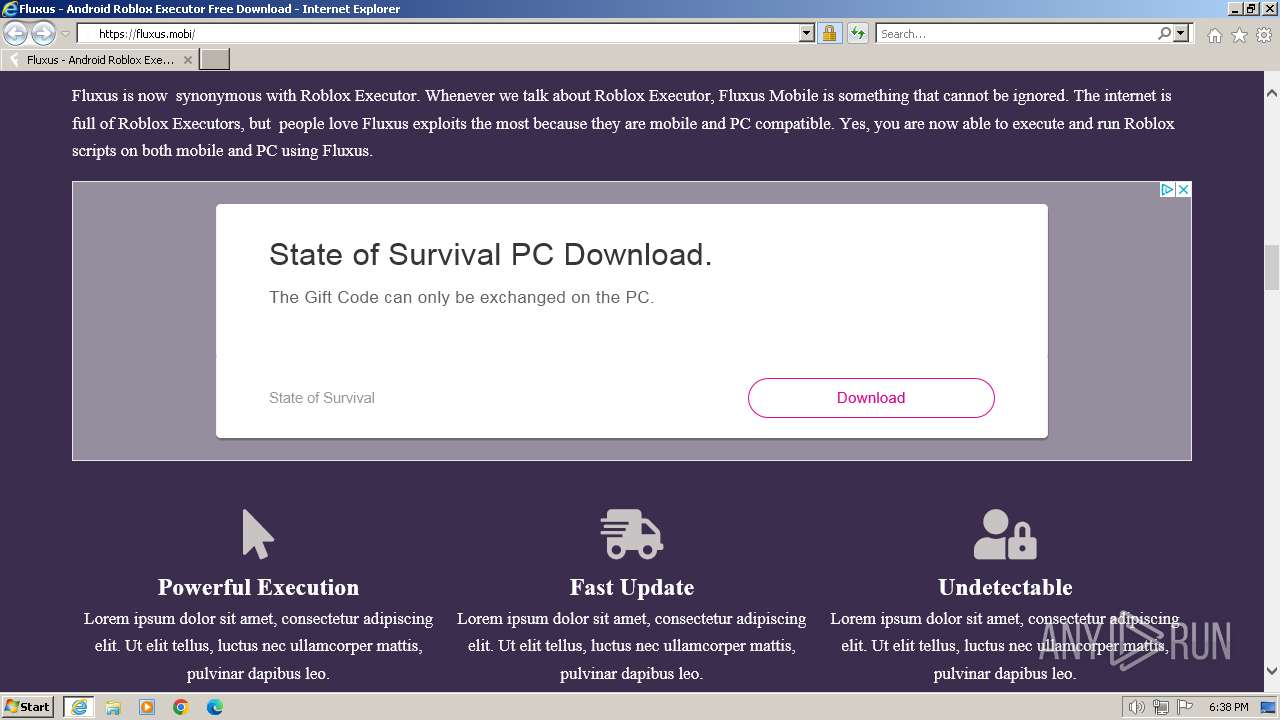Open a new blank tab

[215, 60]
